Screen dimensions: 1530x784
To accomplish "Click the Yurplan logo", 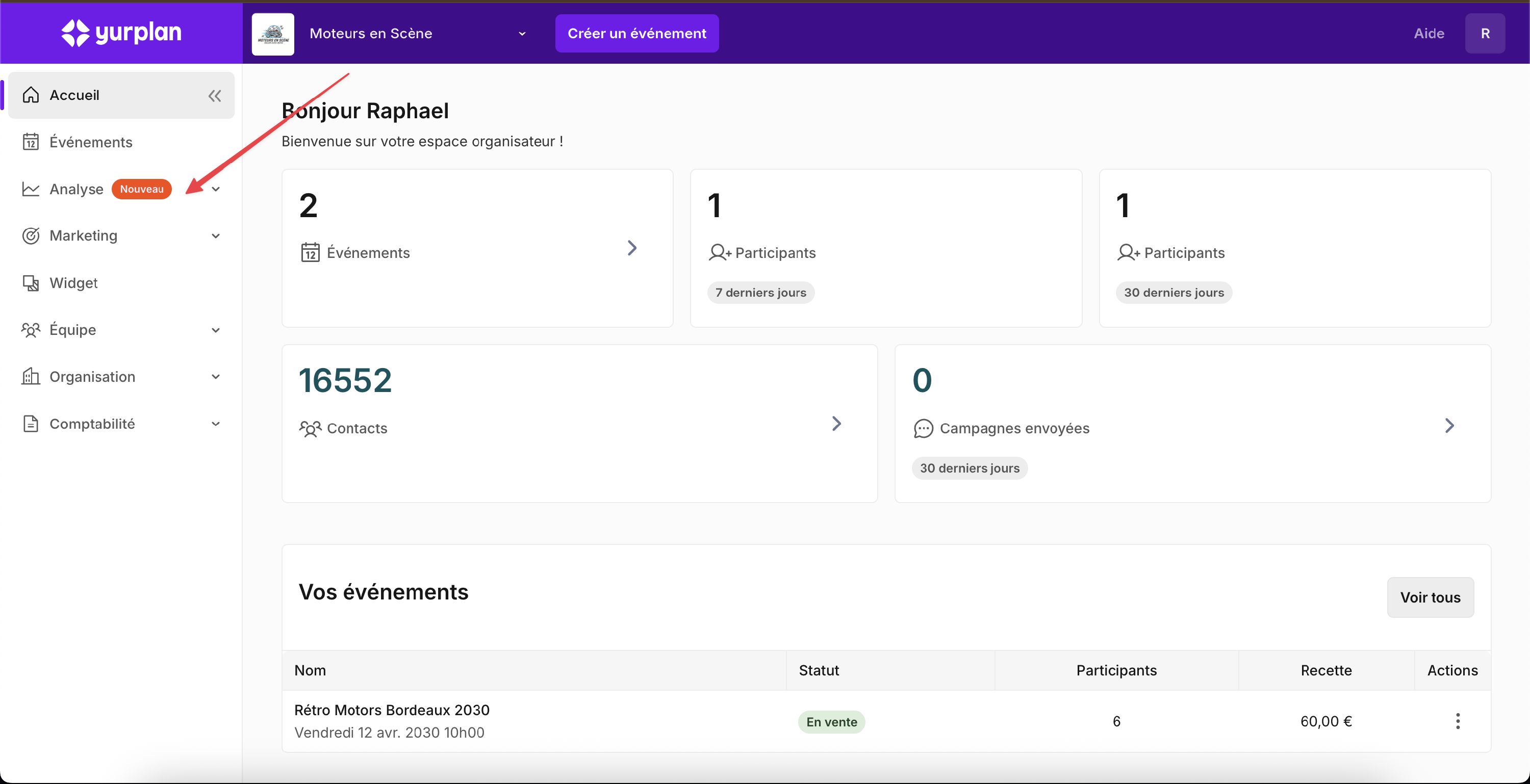I will pos(121,33).
